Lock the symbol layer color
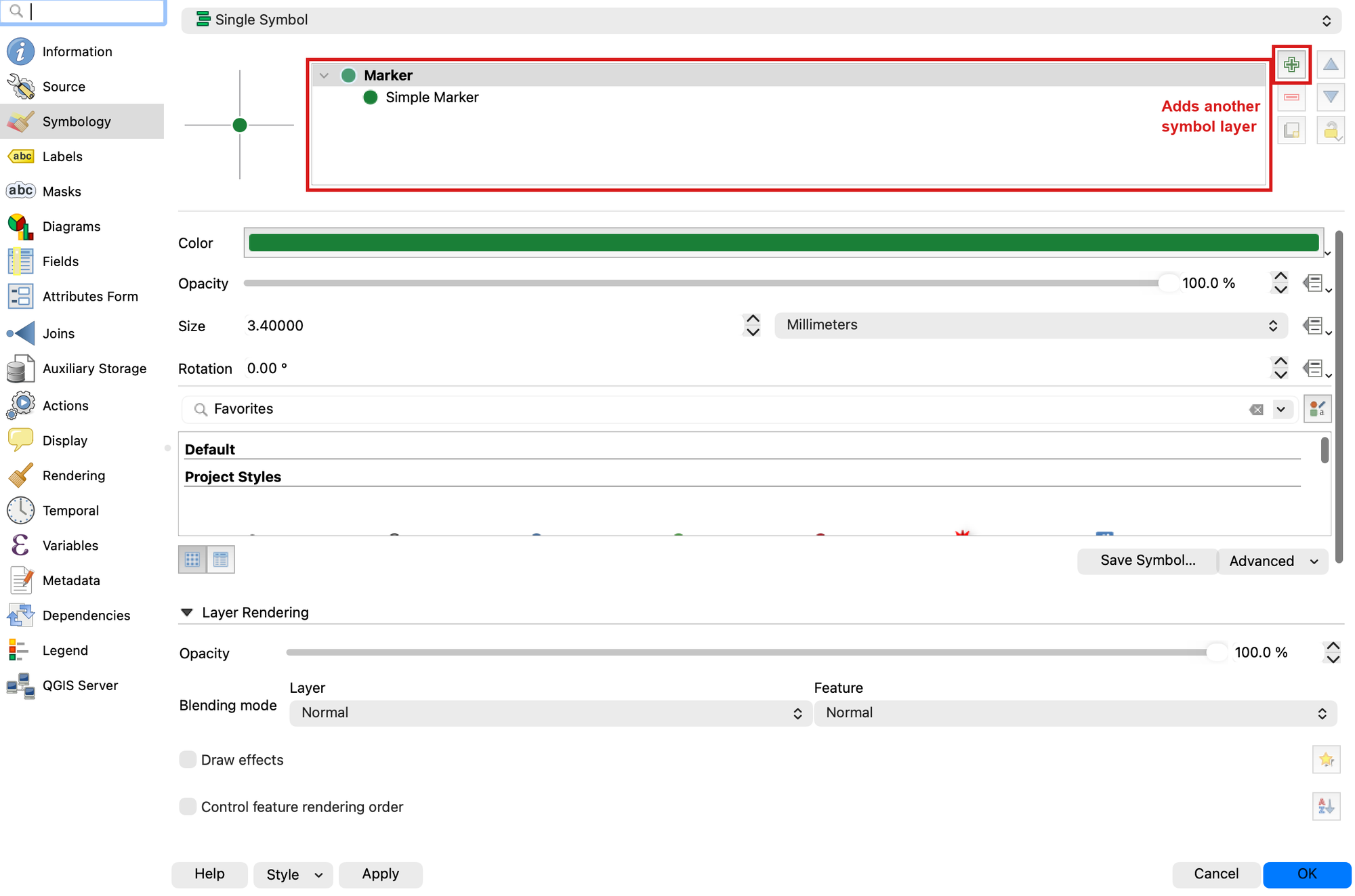Image resolution: width=1355 pixels, height=896 pixels. tap(1331, 130)
